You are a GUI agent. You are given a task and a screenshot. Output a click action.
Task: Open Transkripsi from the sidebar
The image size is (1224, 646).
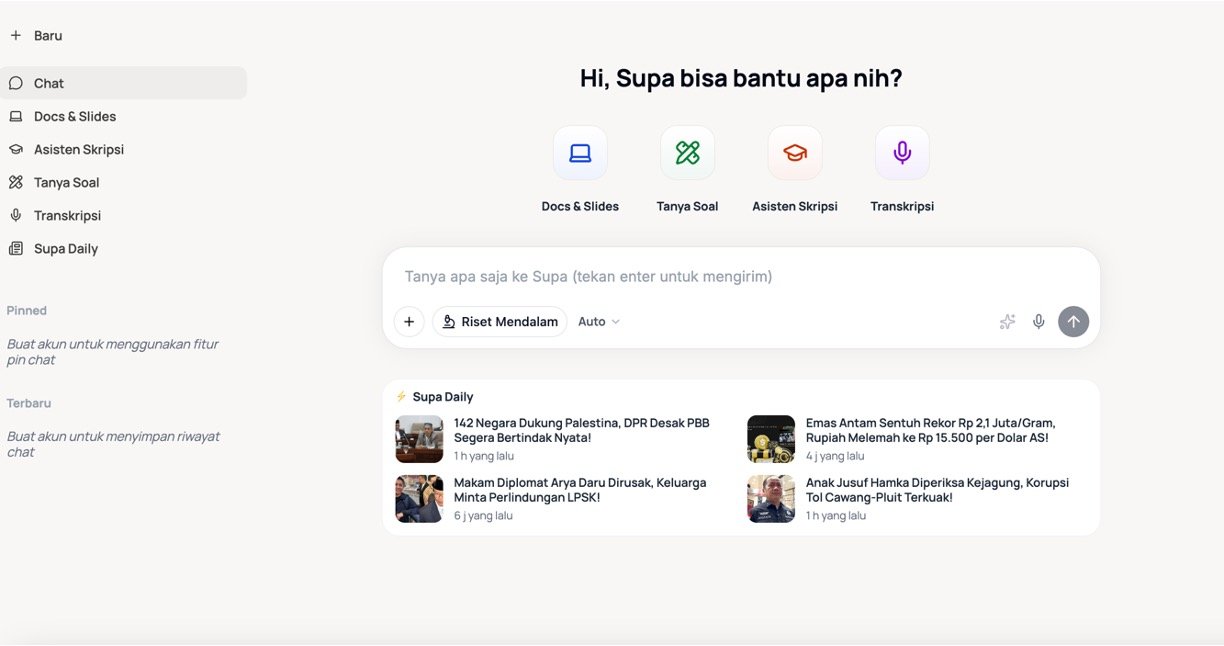pyautogui.click(x=124, y=215)
